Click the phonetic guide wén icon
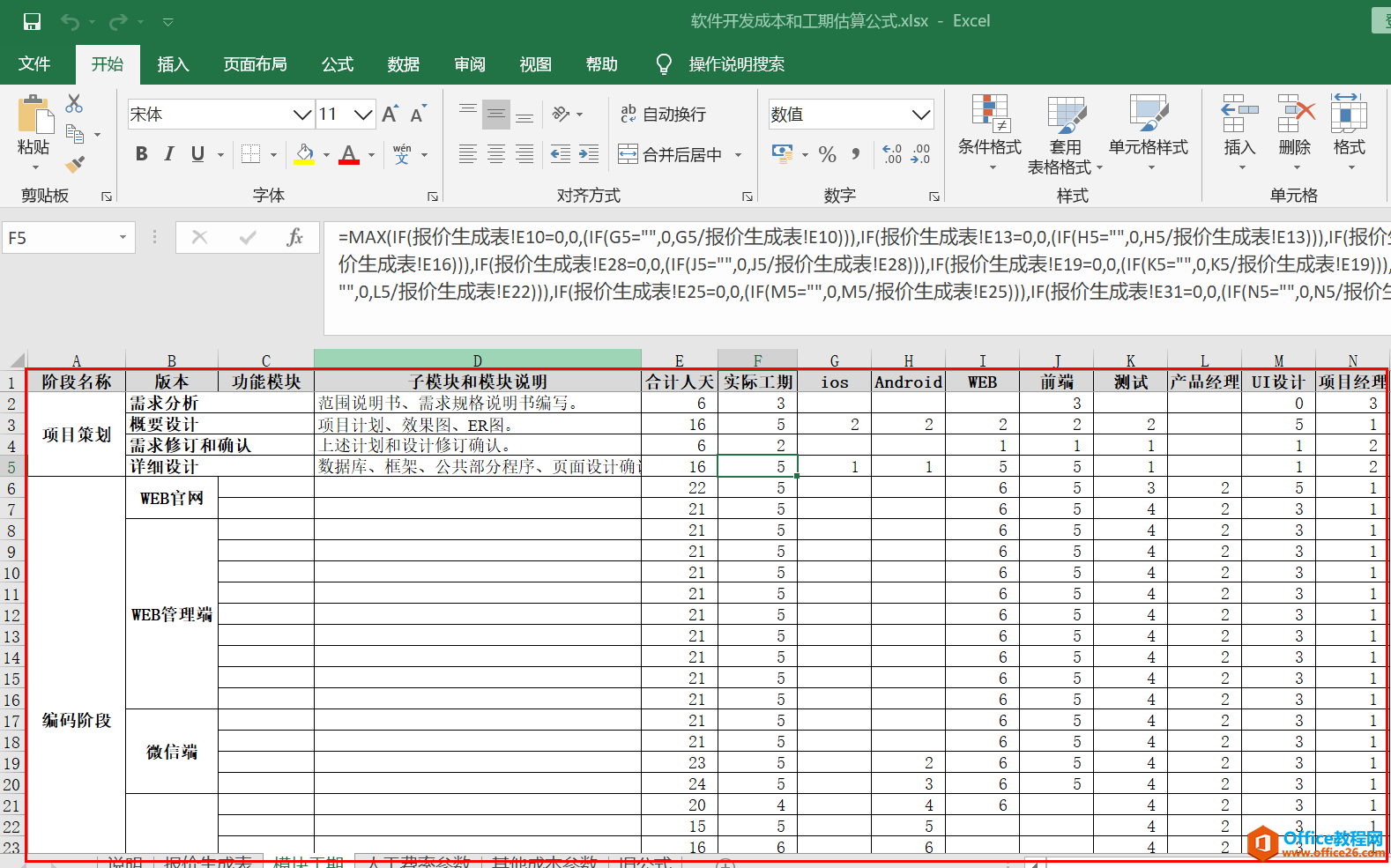Viewport: 1391px width, 868px height. point(402,154)
